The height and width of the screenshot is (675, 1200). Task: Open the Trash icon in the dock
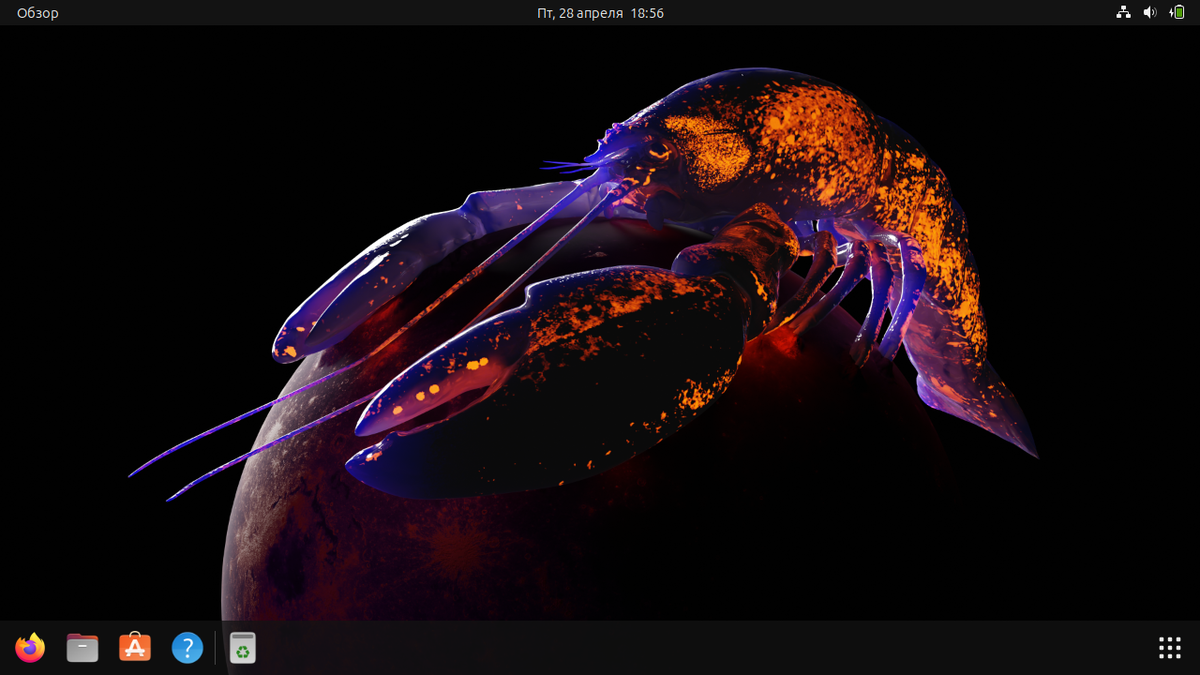(x=243, y=648)
